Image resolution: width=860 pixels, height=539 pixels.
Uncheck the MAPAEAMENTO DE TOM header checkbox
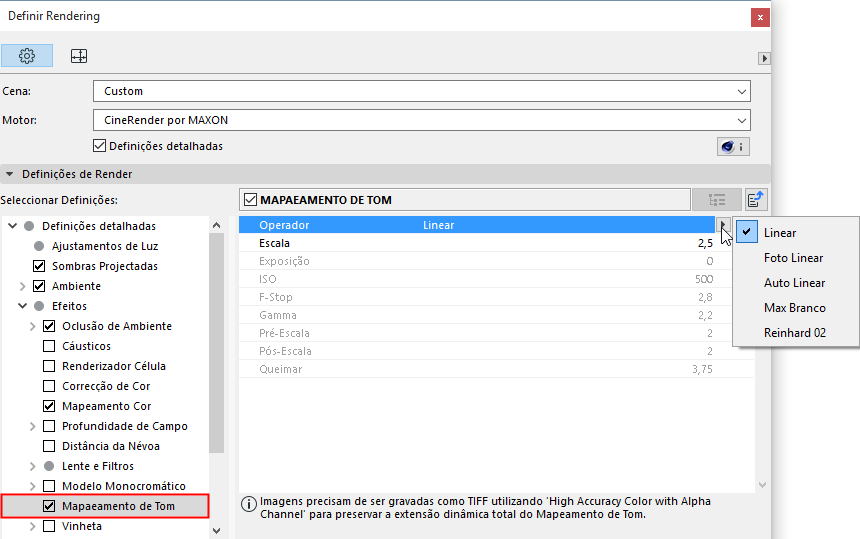[251, 200]
